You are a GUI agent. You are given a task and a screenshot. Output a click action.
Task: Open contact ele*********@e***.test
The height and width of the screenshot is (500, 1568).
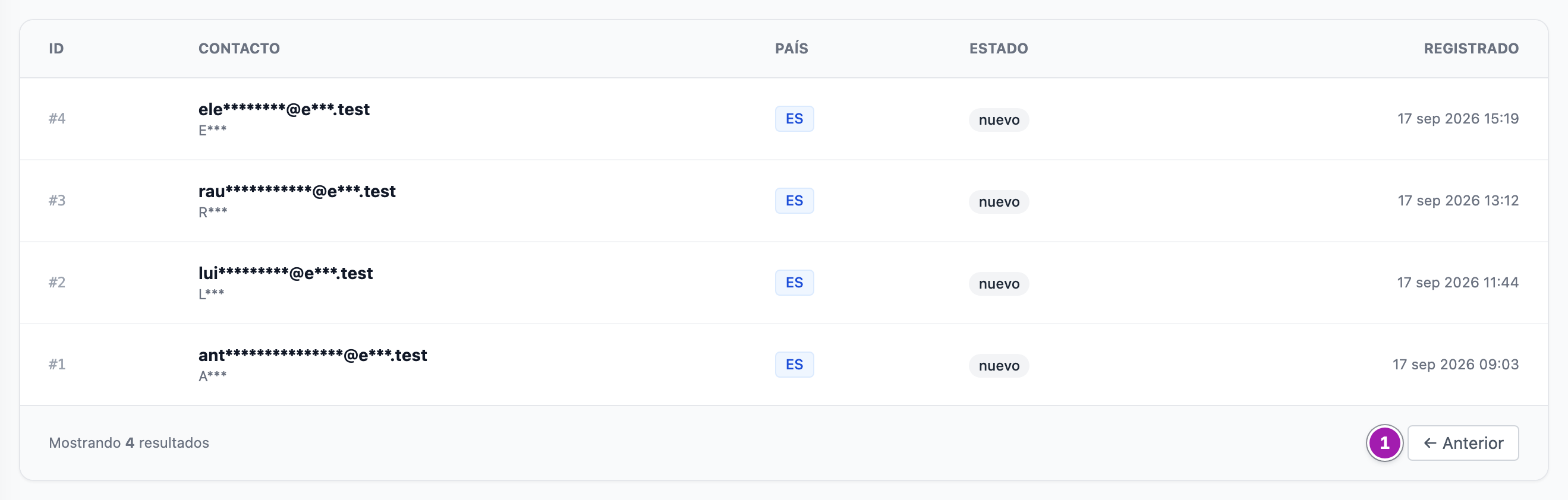pyautogui.click(x=284, y=109)
